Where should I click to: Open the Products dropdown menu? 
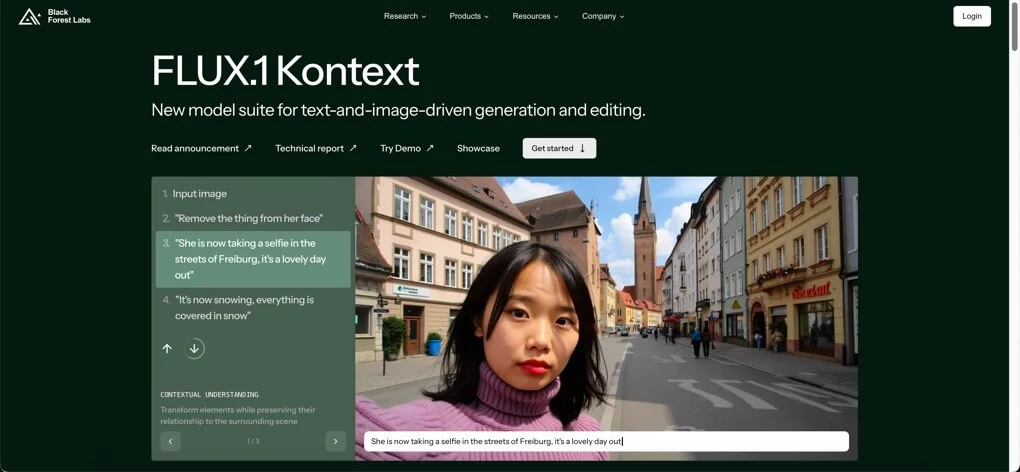click(469, 16)
